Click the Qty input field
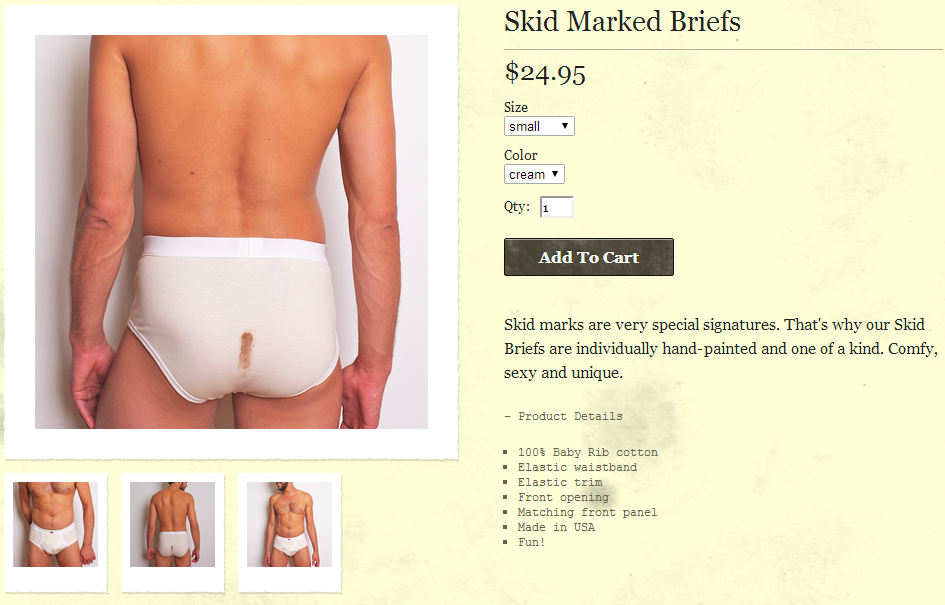The width and height of the screenshot is (945, 605). click(556, 207)
